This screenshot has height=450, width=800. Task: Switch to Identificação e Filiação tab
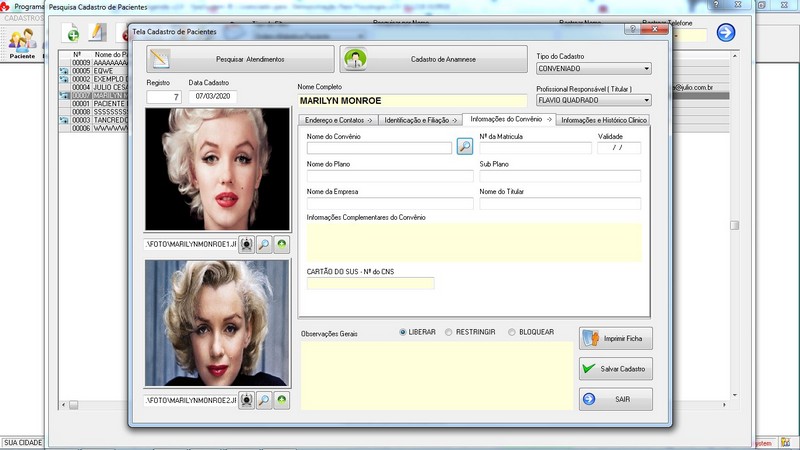420,120
